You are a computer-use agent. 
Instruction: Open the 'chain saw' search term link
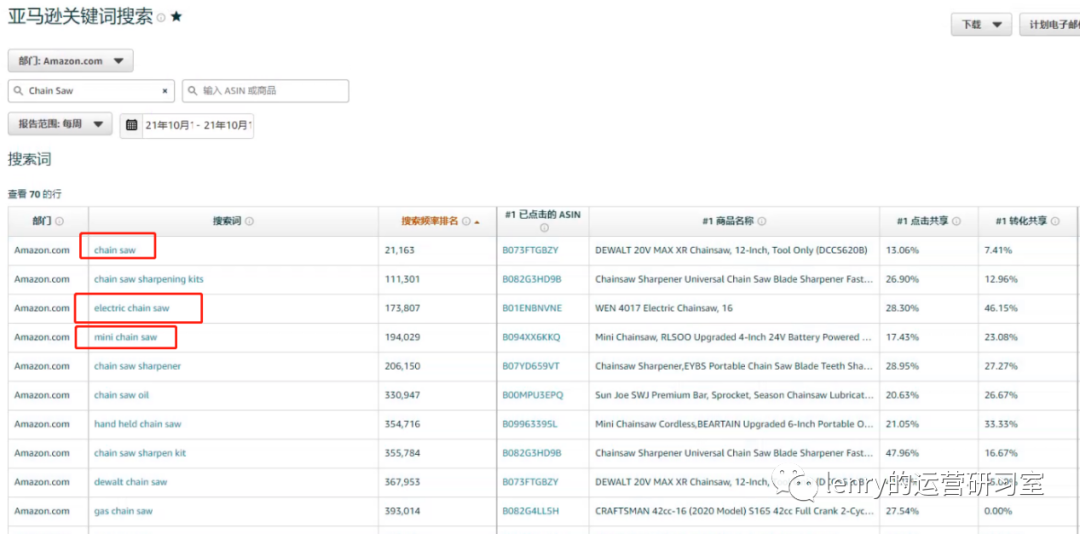coord(115,250)
